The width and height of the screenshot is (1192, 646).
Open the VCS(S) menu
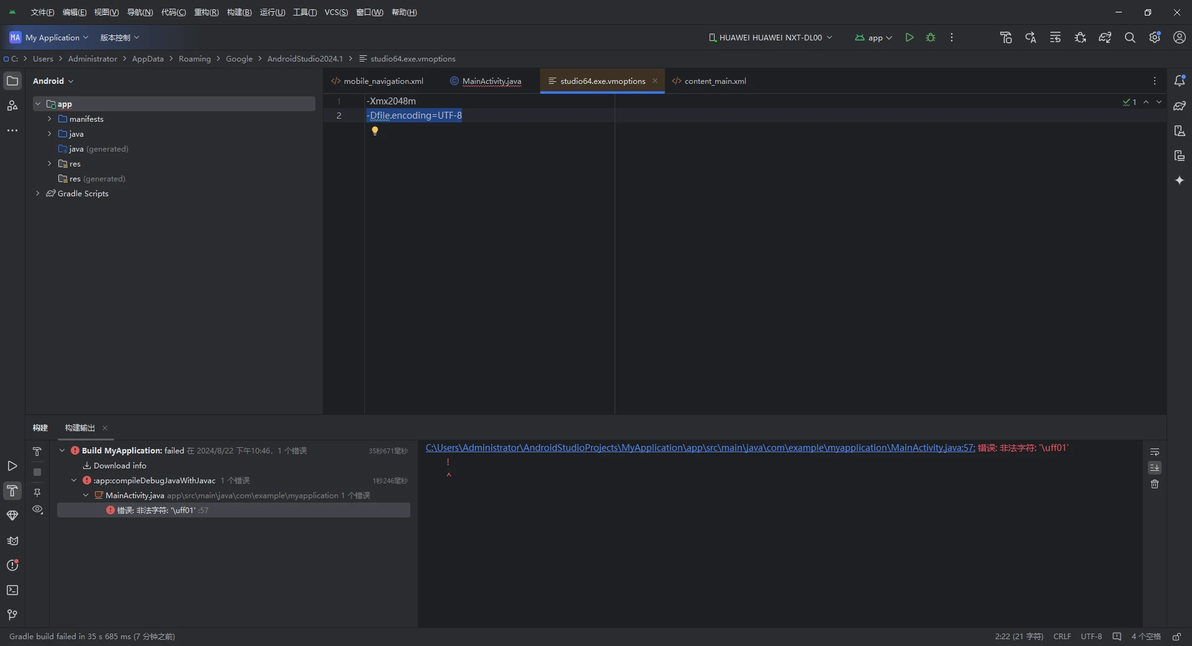click(x=336, y=12)
